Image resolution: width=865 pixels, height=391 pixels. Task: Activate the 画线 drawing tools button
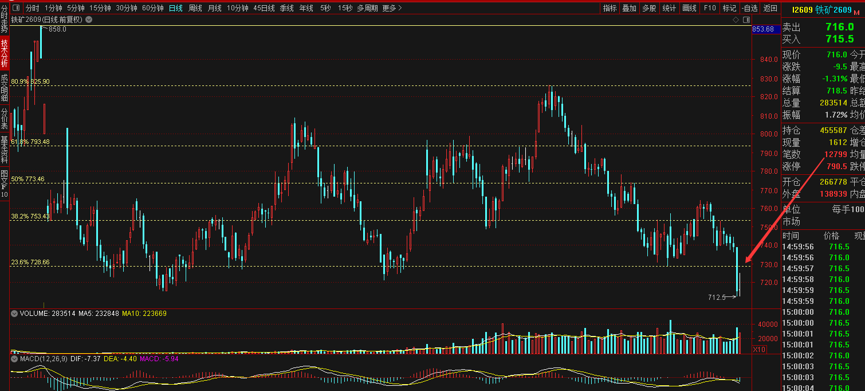tap(689, 8)
